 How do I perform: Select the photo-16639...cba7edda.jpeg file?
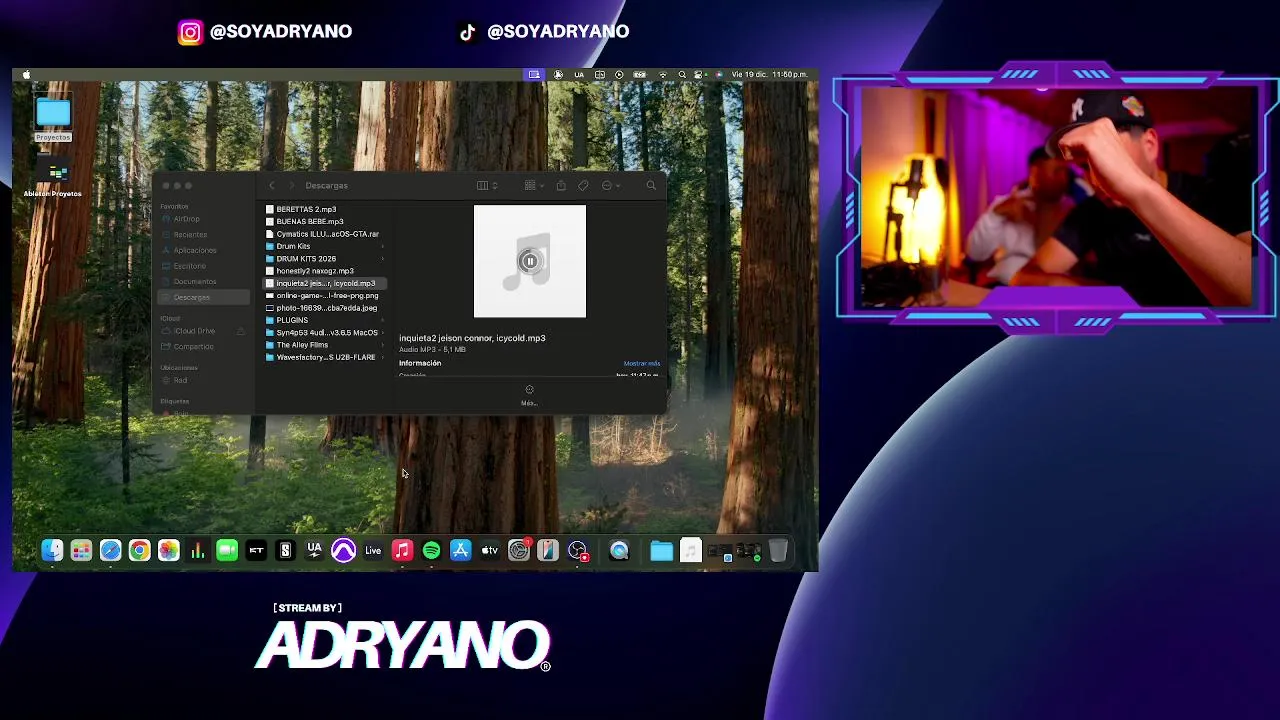(x=326, y=308)
